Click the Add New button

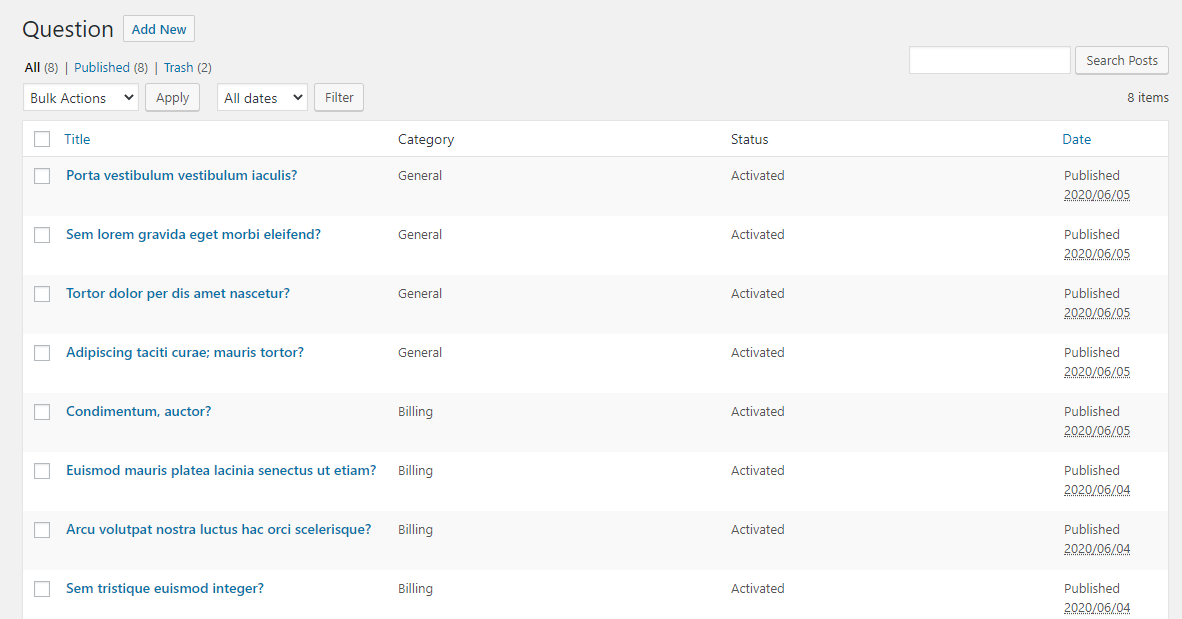(x=159, y=29)
